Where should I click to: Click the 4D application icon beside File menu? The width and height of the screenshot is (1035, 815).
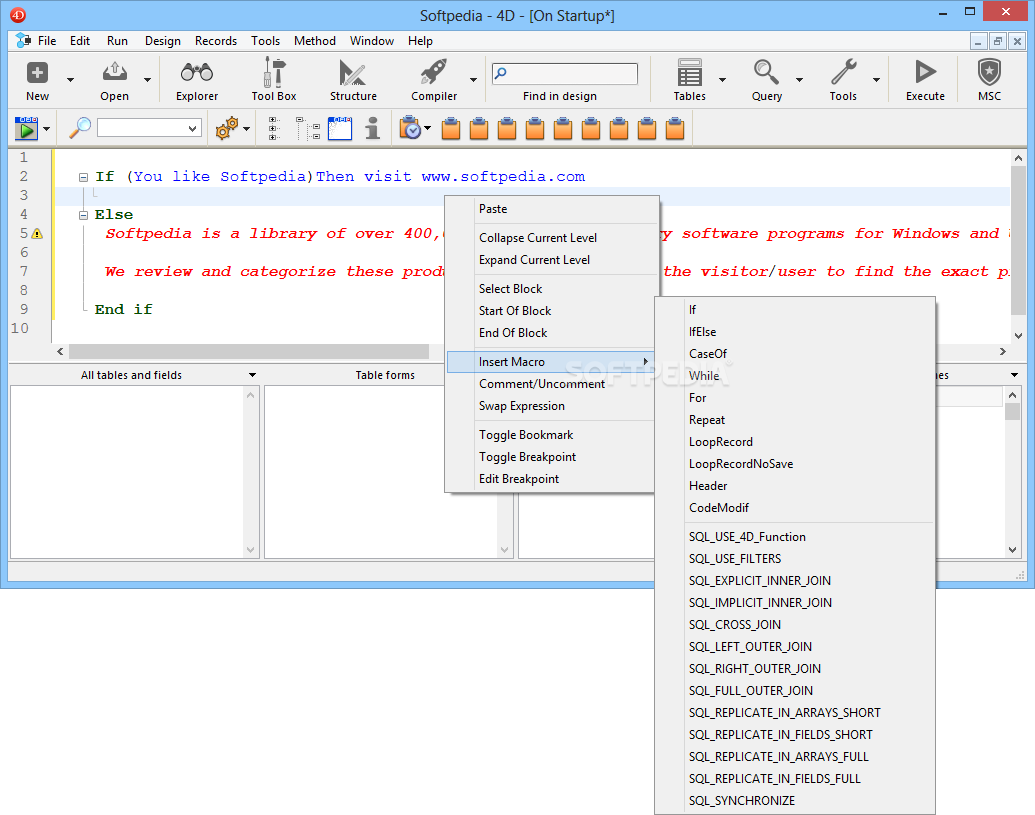click(23, 40)
